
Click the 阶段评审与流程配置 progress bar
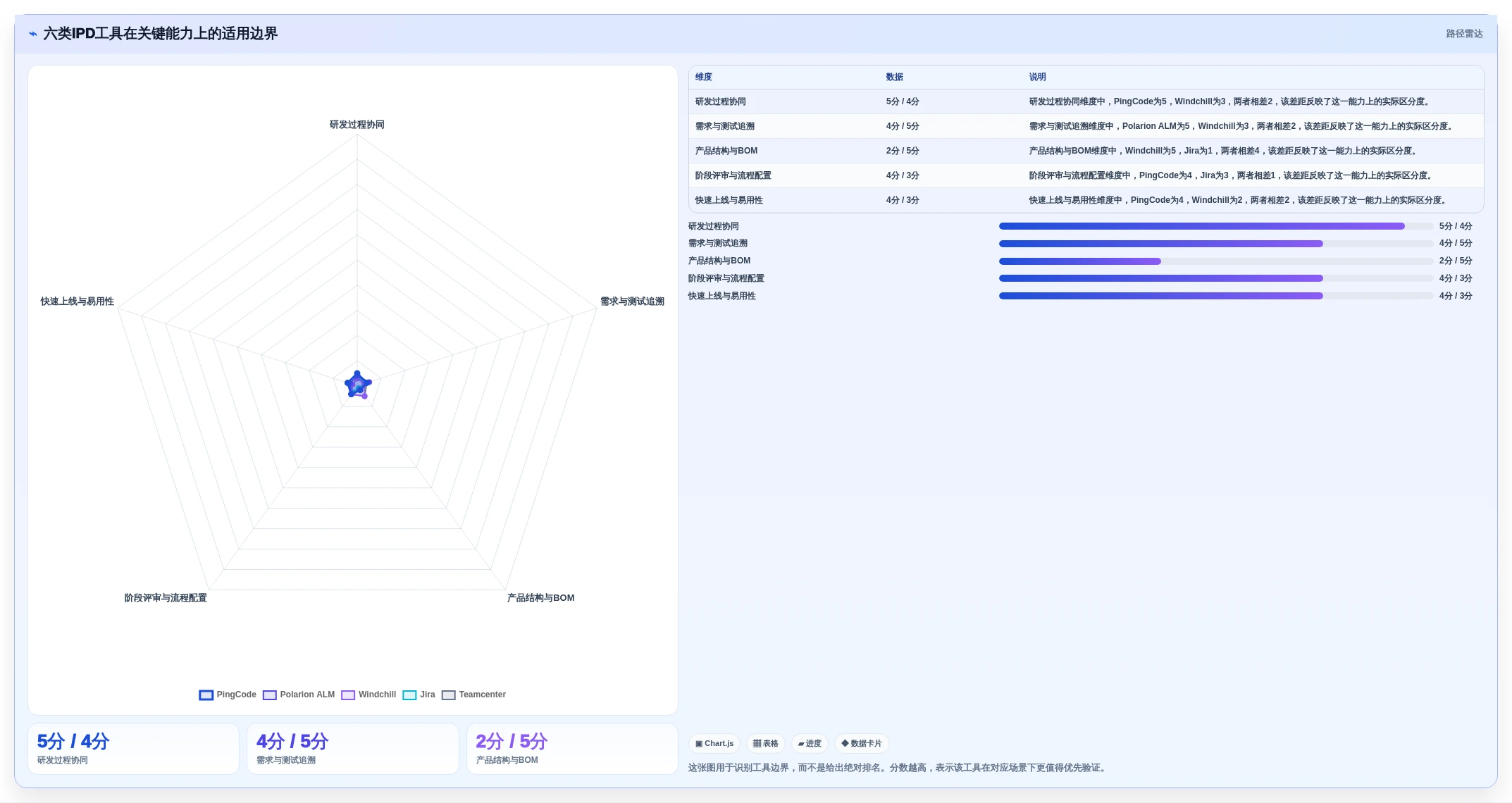(1216, 278)
